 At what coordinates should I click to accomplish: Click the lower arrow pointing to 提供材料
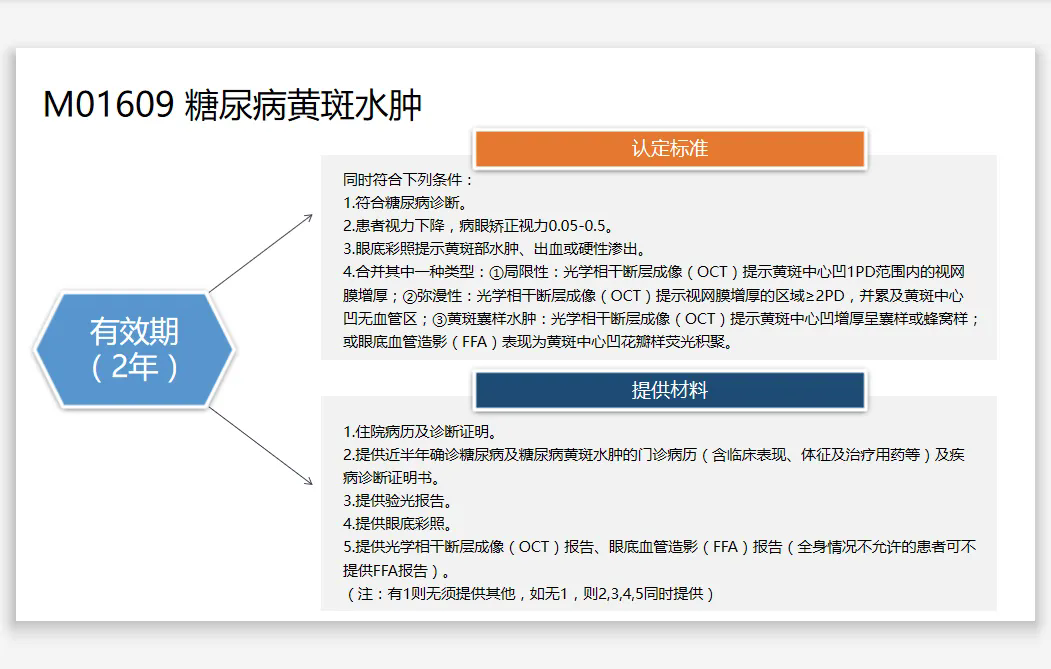point(262,446)
